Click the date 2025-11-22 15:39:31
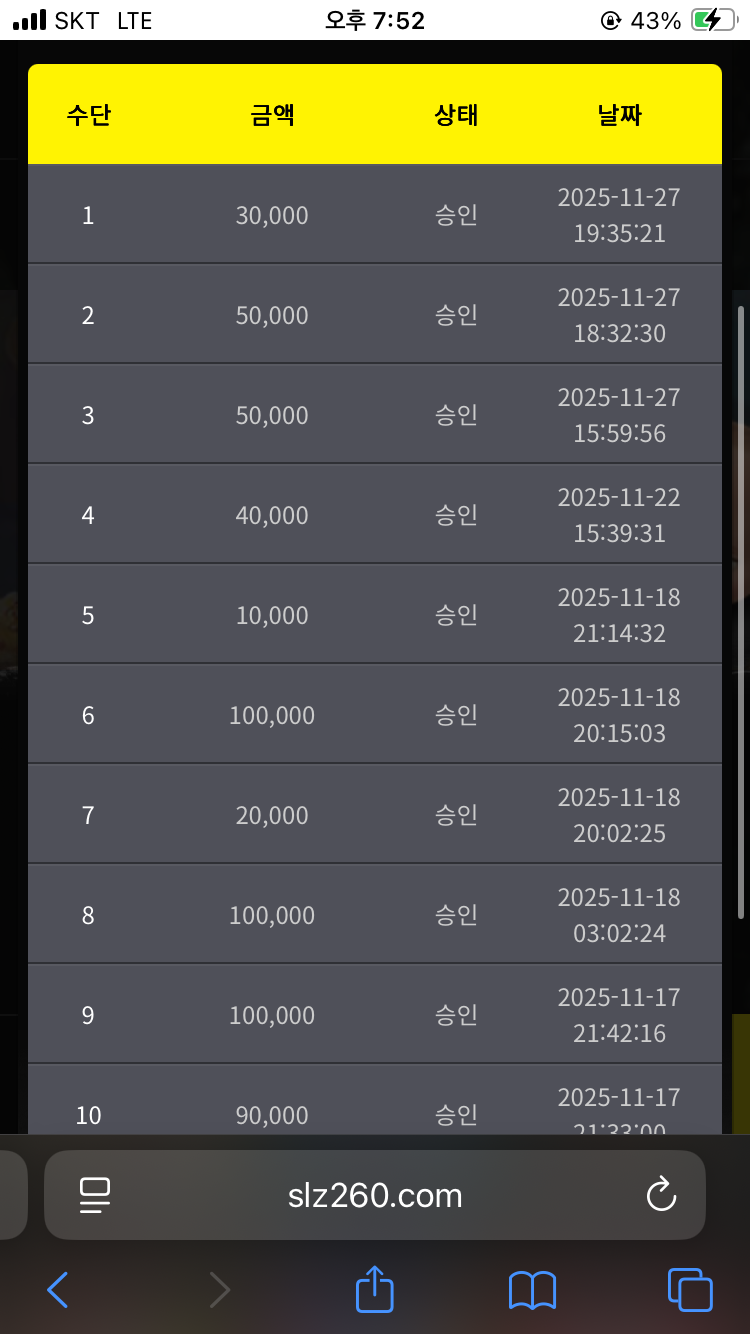750x1334 pixels. tap(619, 515)
